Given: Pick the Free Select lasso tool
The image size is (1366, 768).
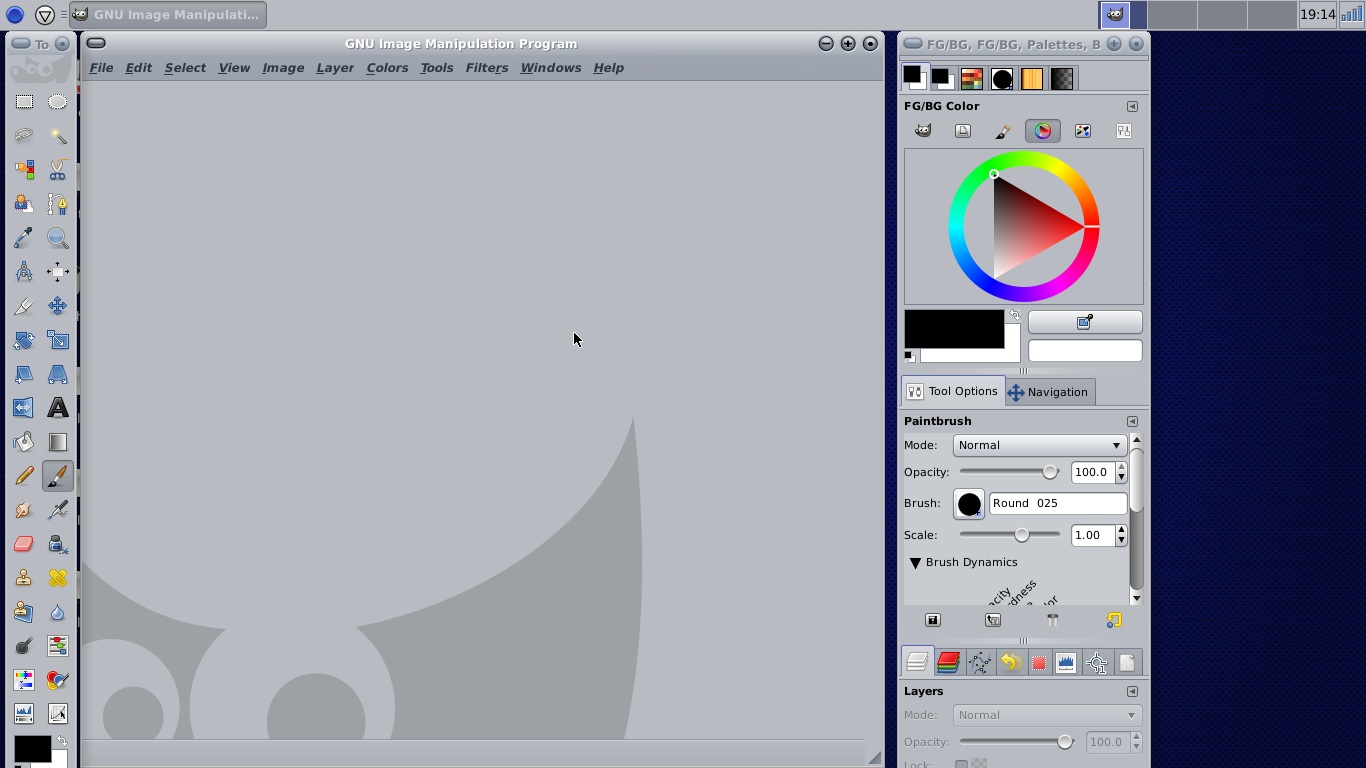Looking at the screenshot, I should [24, 136].
